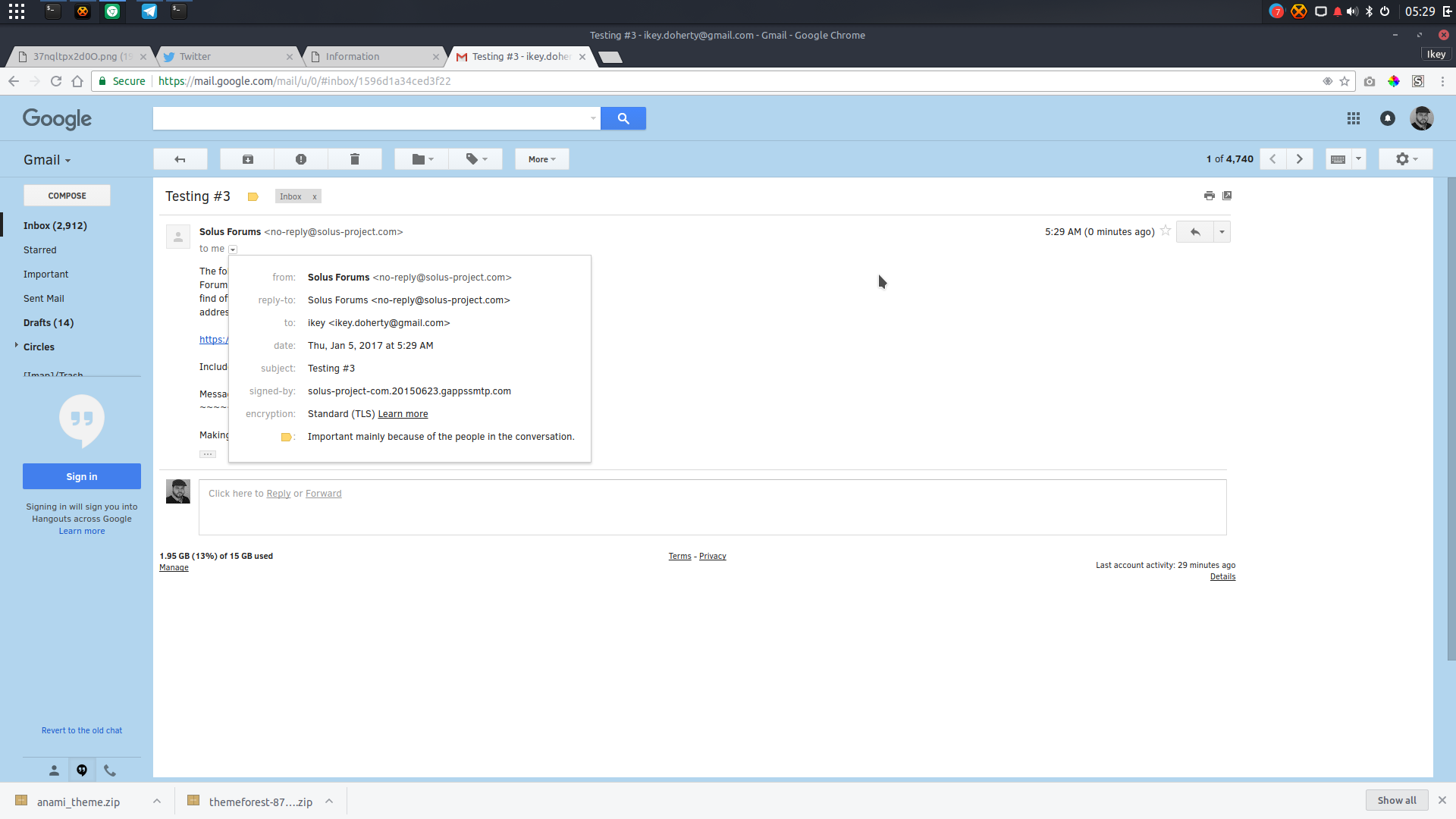The image size is (1456, 819).
Task: Click Manage storage link
Action: [174, 568]
